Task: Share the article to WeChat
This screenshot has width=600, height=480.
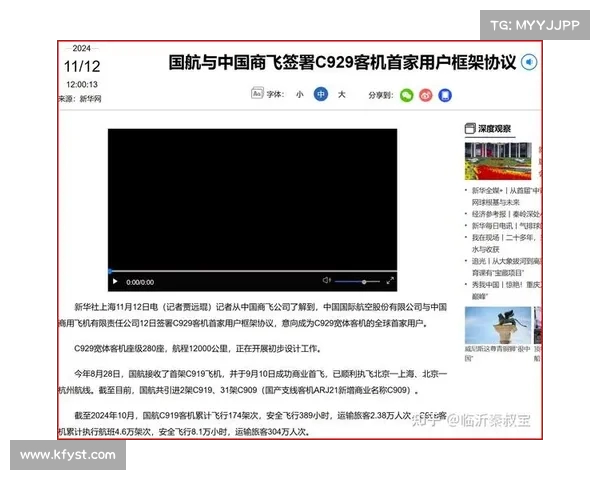Action: coord(406,95)
